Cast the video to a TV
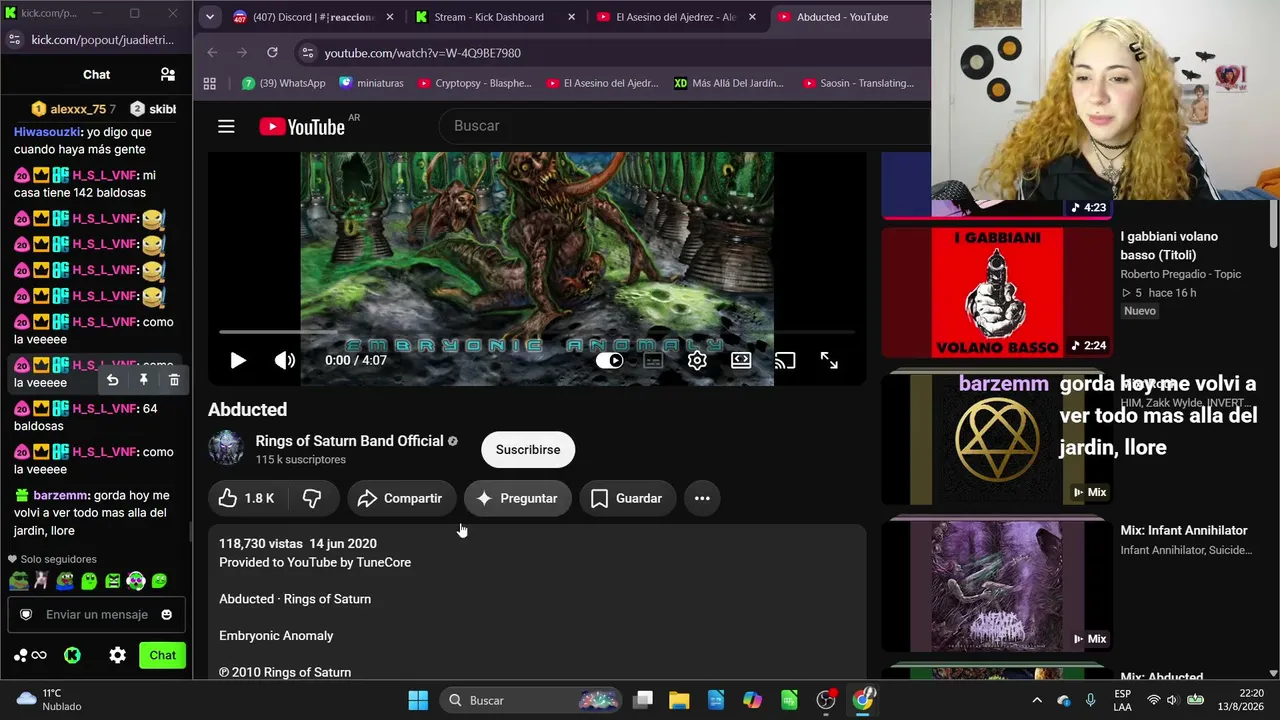1280x720 pixels. pos(785,360)
